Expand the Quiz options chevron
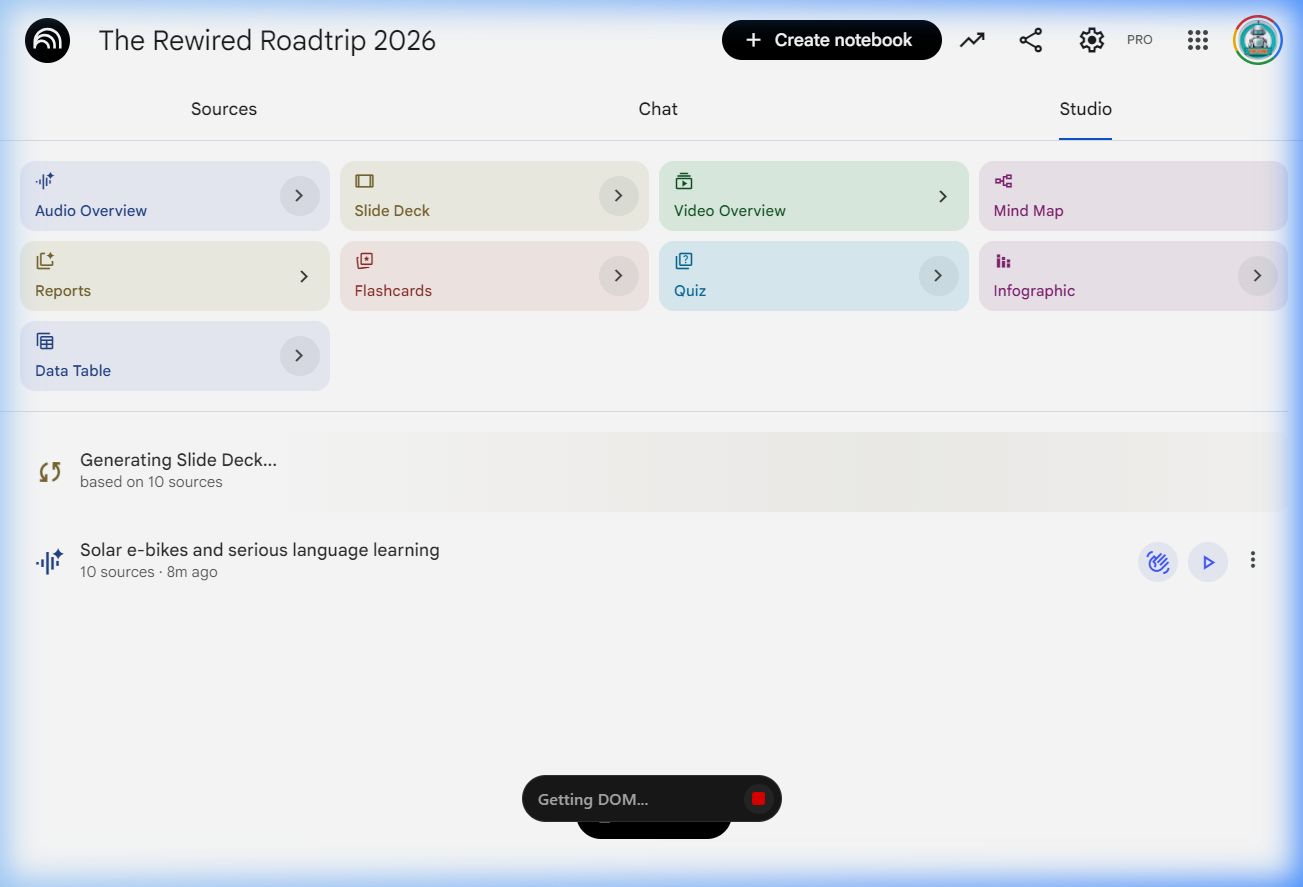 click(x=938, y=276)
